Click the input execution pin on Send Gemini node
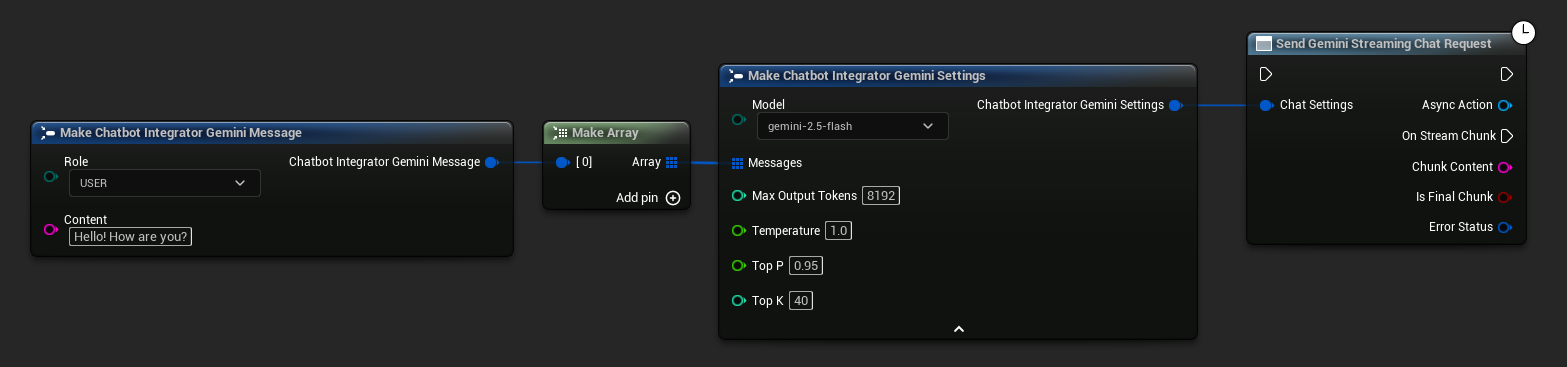Screen dimensions: 1567x367 (x=1266, y=74)
